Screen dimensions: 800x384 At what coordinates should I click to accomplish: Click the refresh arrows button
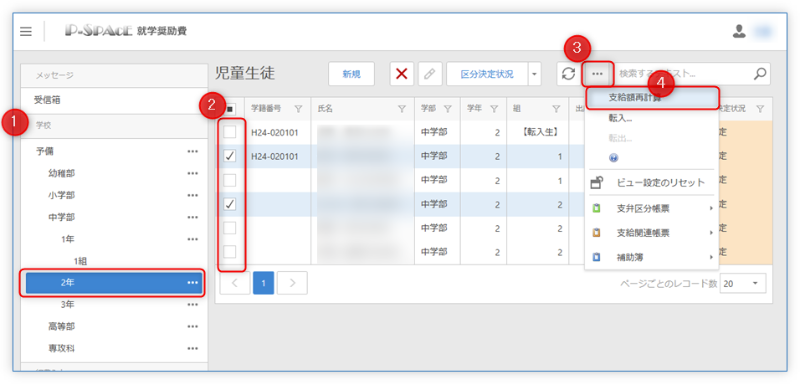click(568, 74)
